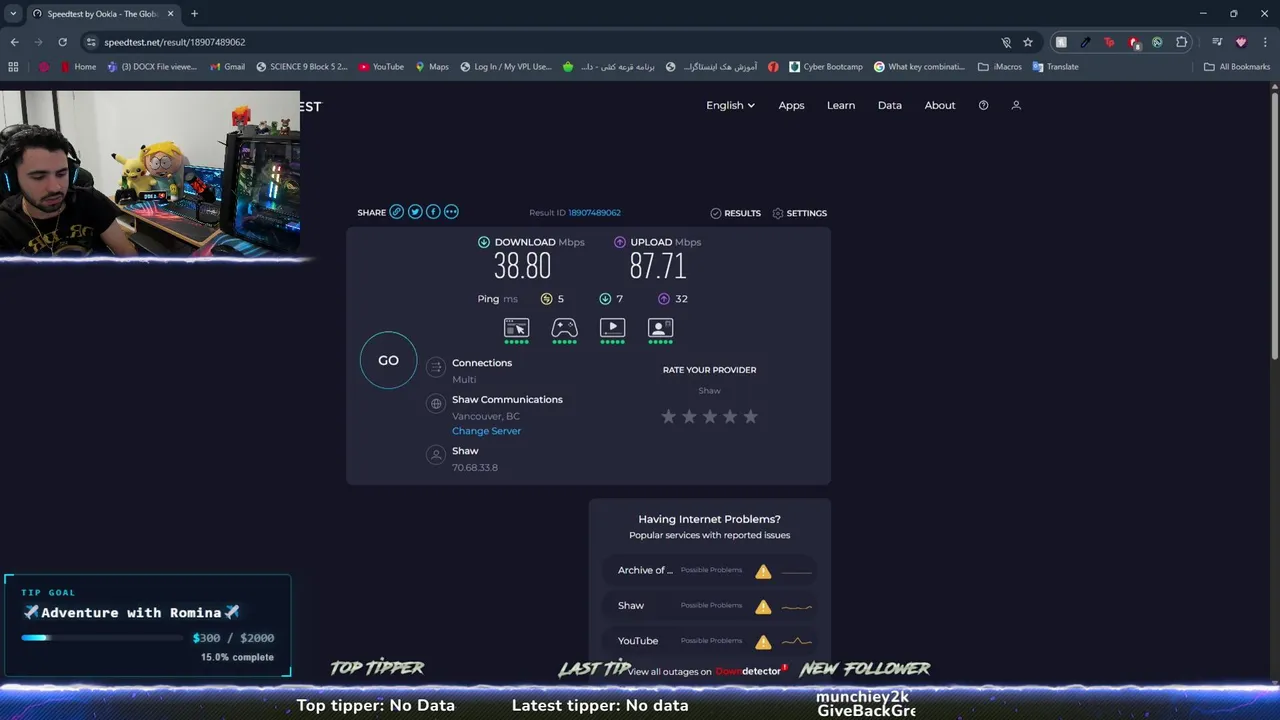
Task: Rate provider Shaw one star
Action: click(668, 416)
